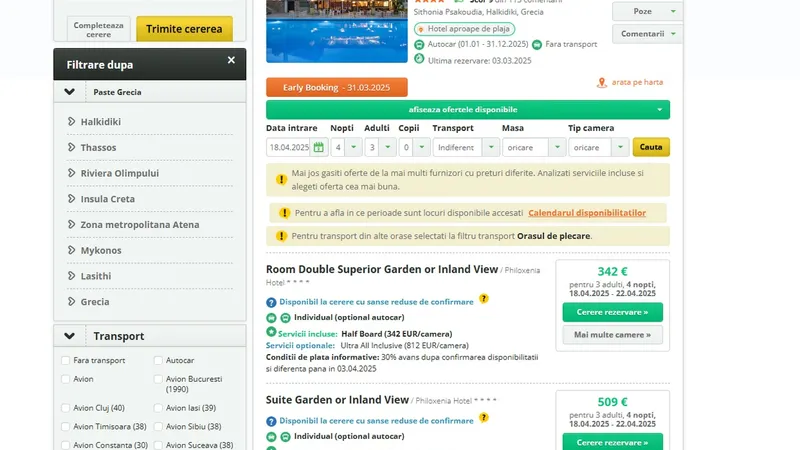Click the bus icon beside Individual, Room Double
Screen dimensions: 800x450
[x=285, y=318]
